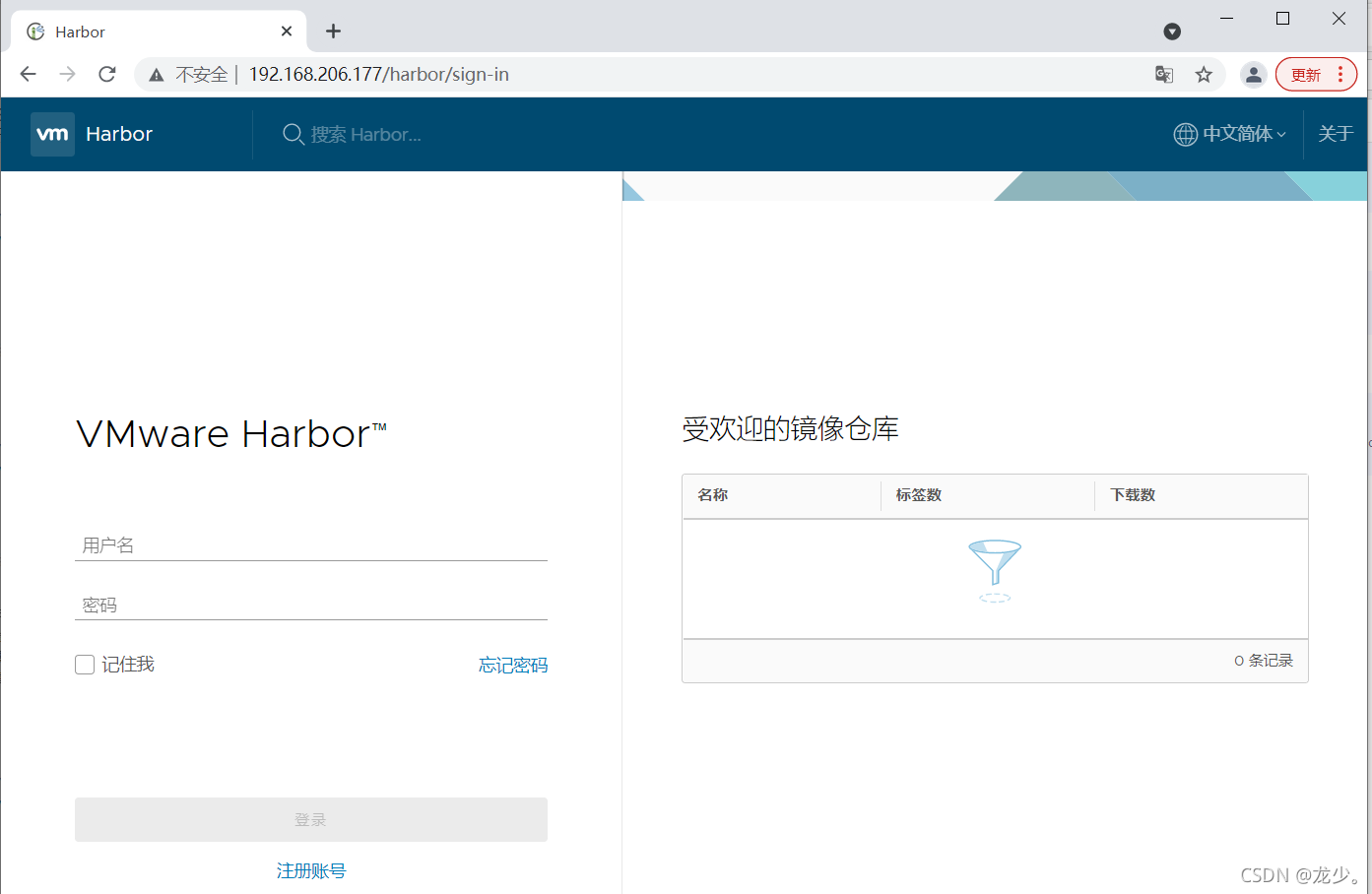Minimize the browser window
The image size is (1372, 894).
(x=1227, y=19)
